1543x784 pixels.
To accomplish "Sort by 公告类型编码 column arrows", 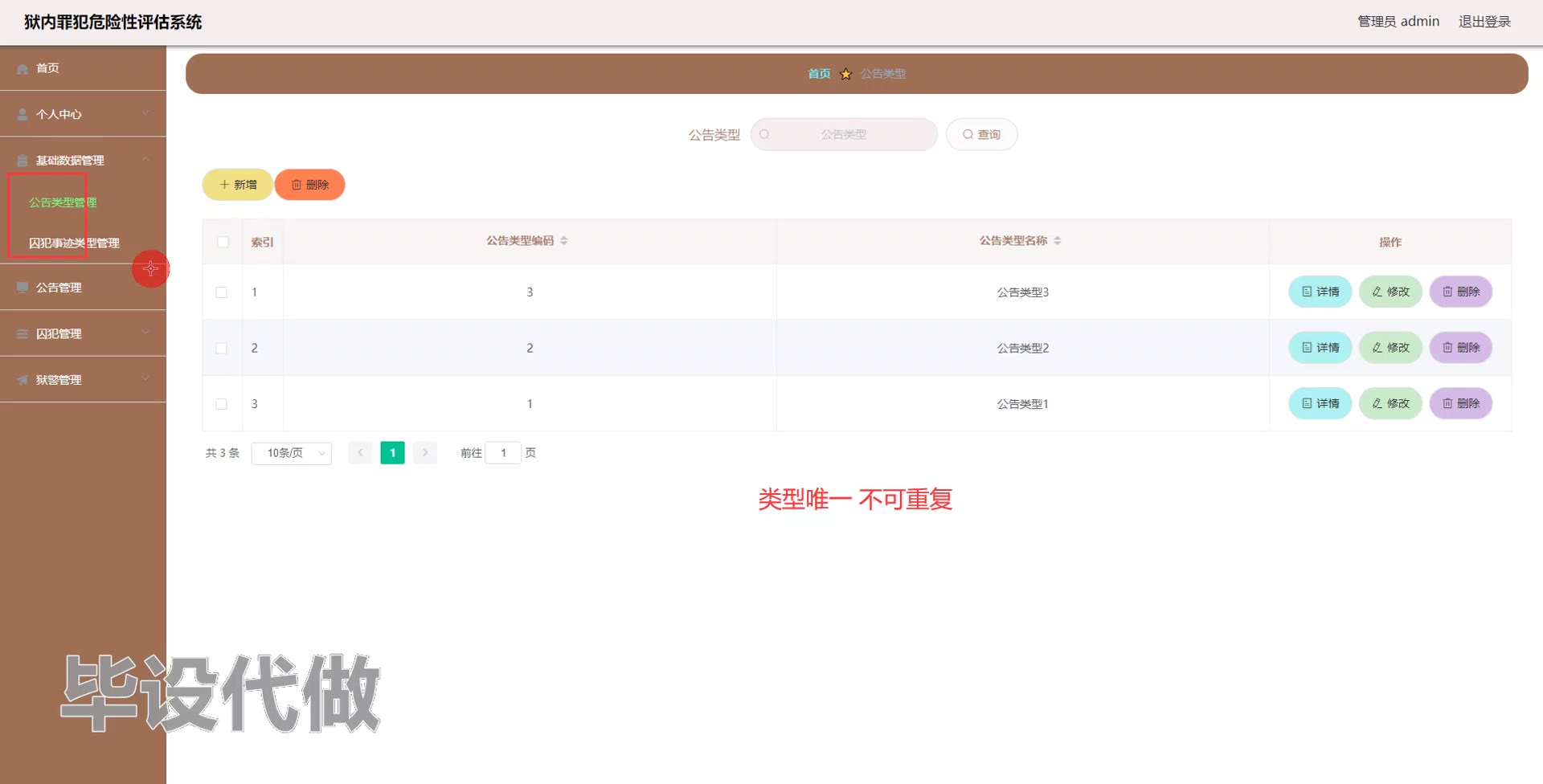I will (x=564, y=241).
